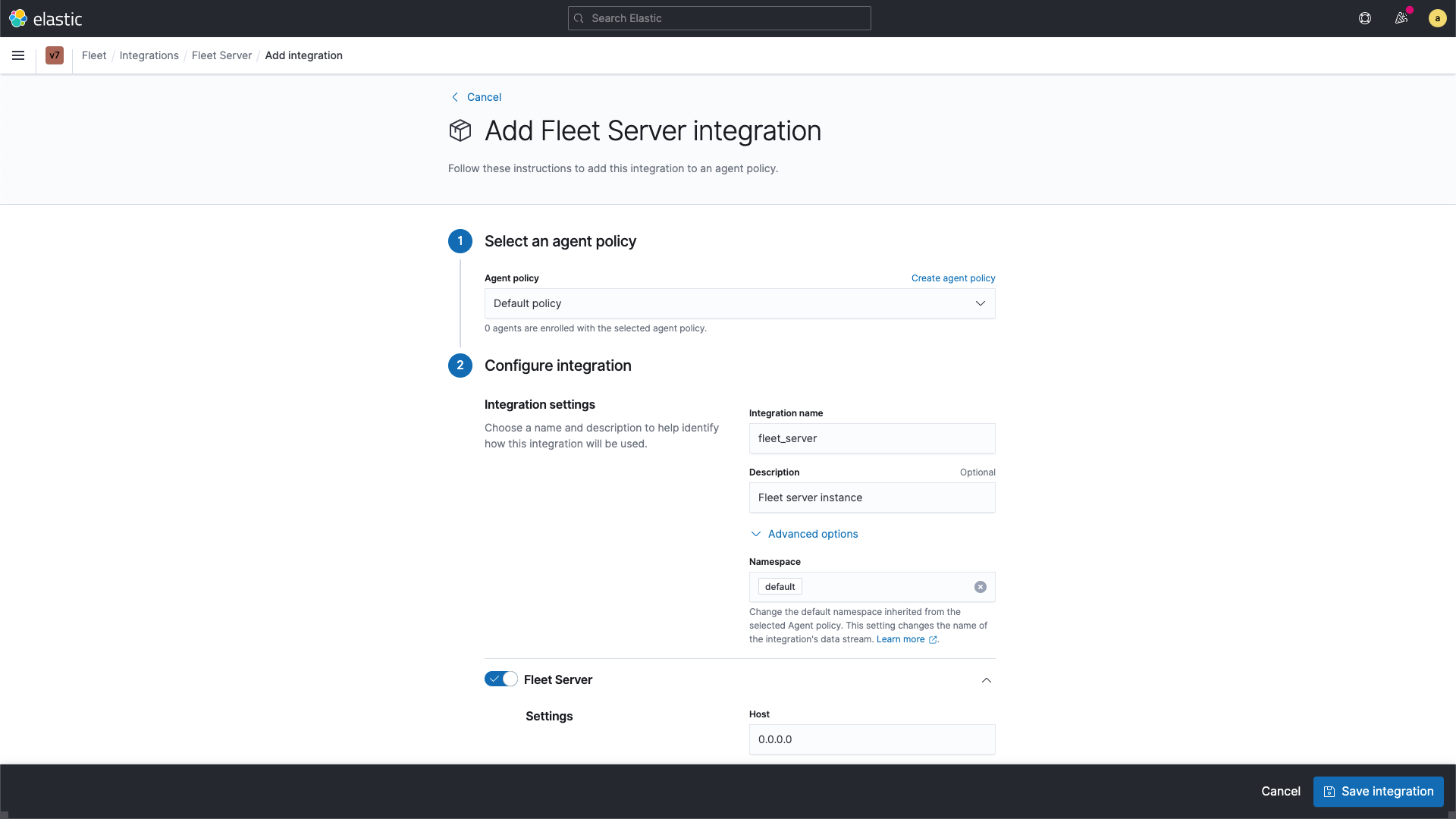Viewport: 1456px width, 819px height.
Task: Navigate to Fleet breadcrumb link
Action: (95, 55)
